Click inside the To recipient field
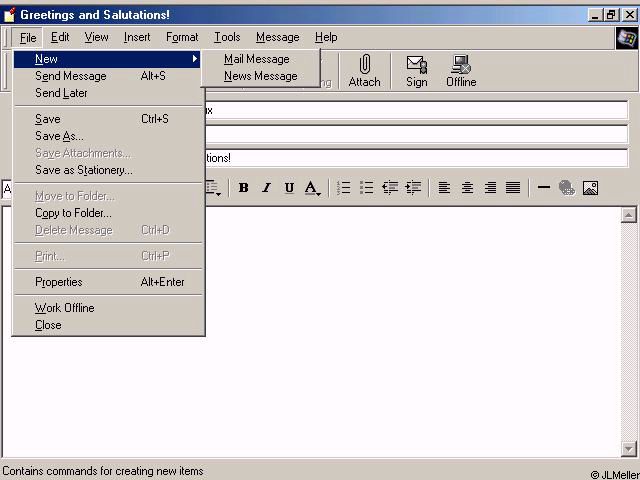This screenshot has height=480, width=640. pos(416,110)
